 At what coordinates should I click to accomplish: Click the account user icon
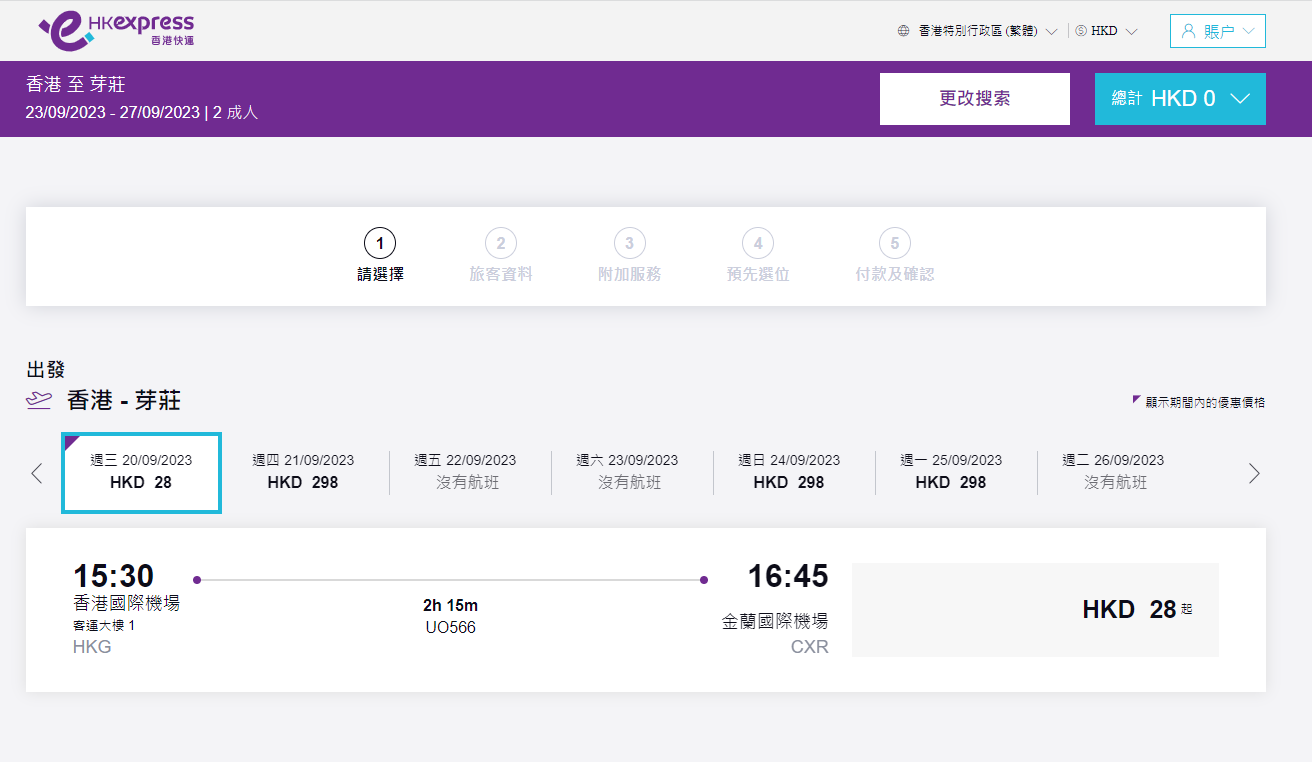(x=1189, y=31)
